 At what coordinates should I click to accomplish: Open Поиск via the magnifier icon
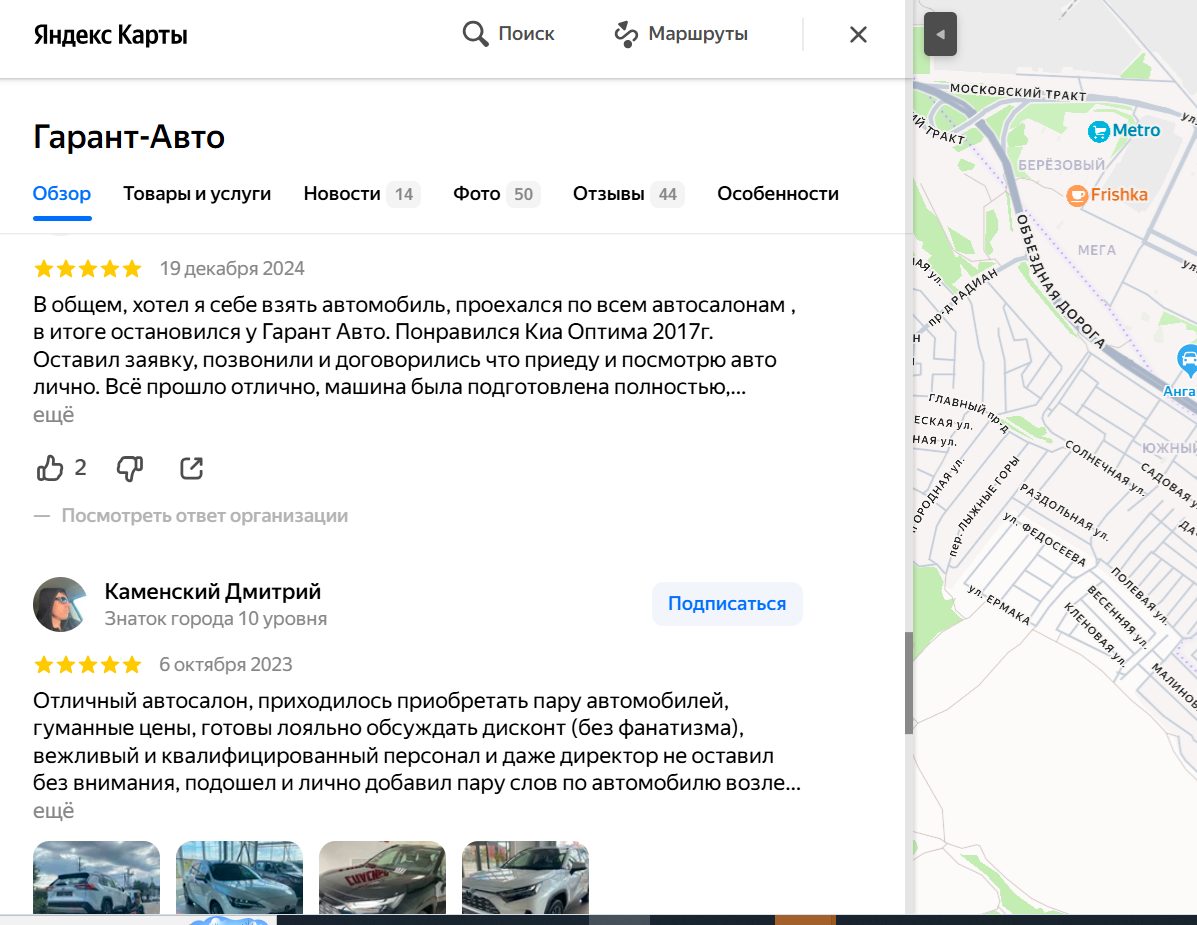tap(474, 33)
